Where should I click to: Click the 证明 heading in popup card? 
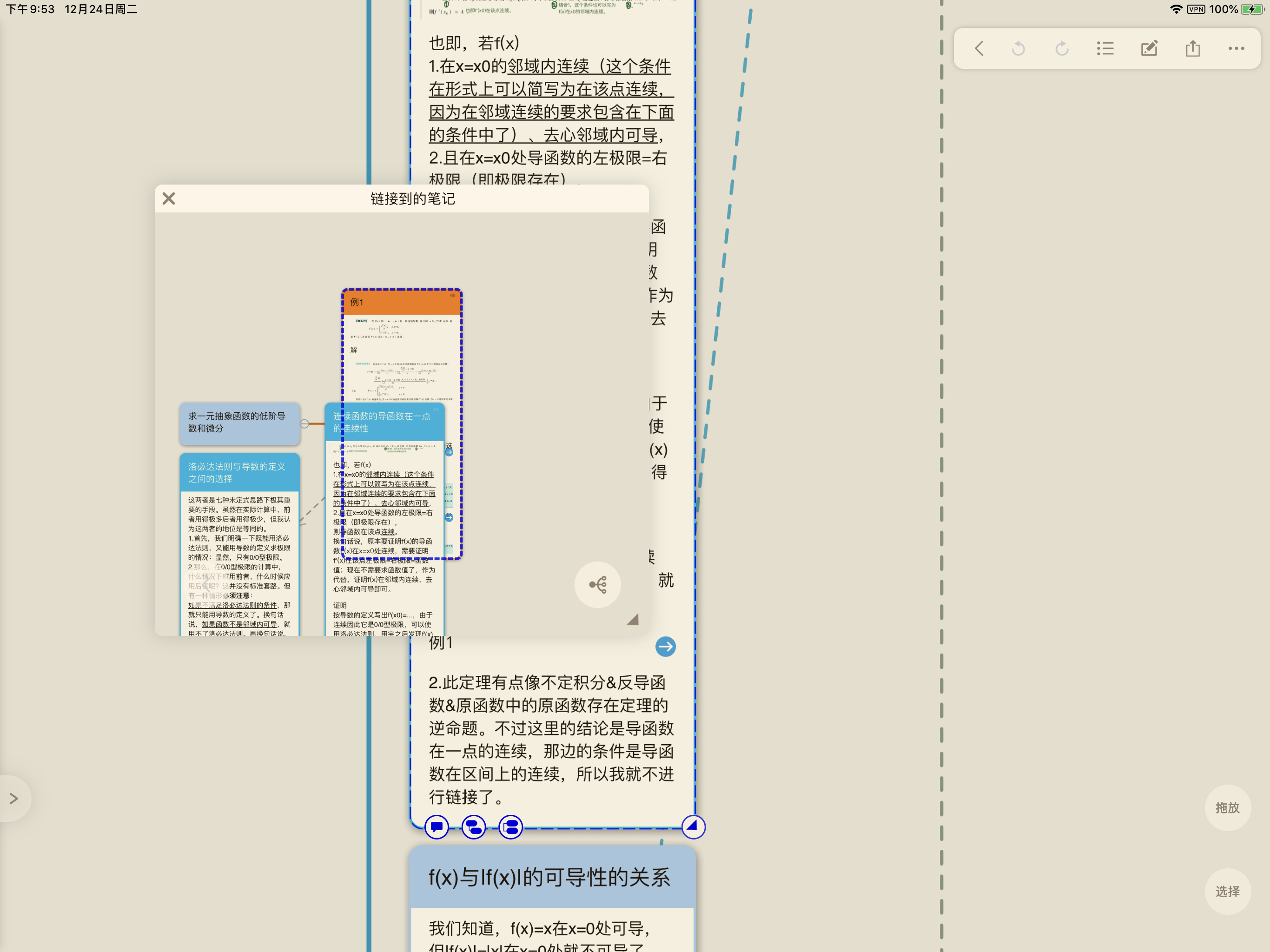[x=340, y=605]
